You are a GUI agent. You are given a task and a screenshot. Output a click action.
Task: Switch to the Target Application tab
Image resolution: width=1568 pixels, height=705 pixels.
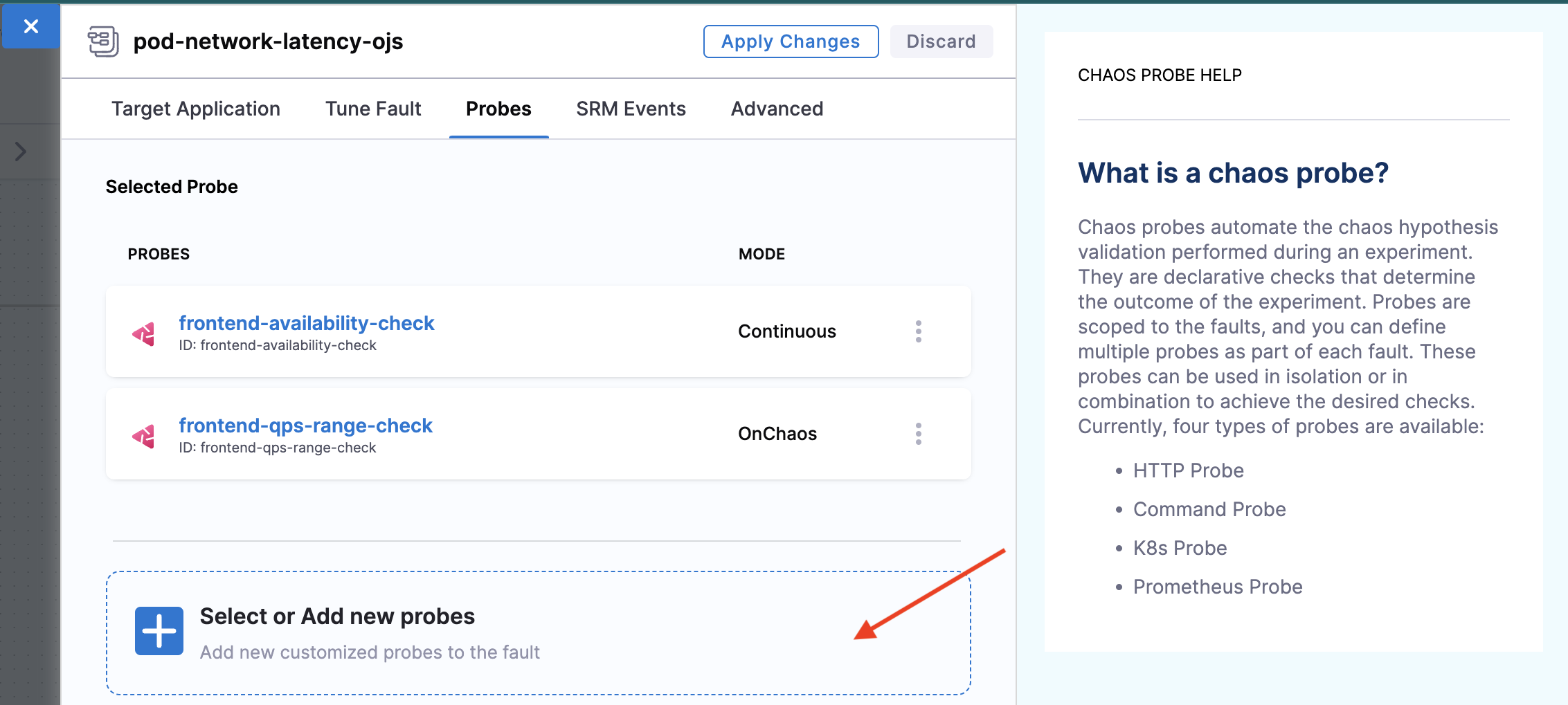tap(196, 109)
